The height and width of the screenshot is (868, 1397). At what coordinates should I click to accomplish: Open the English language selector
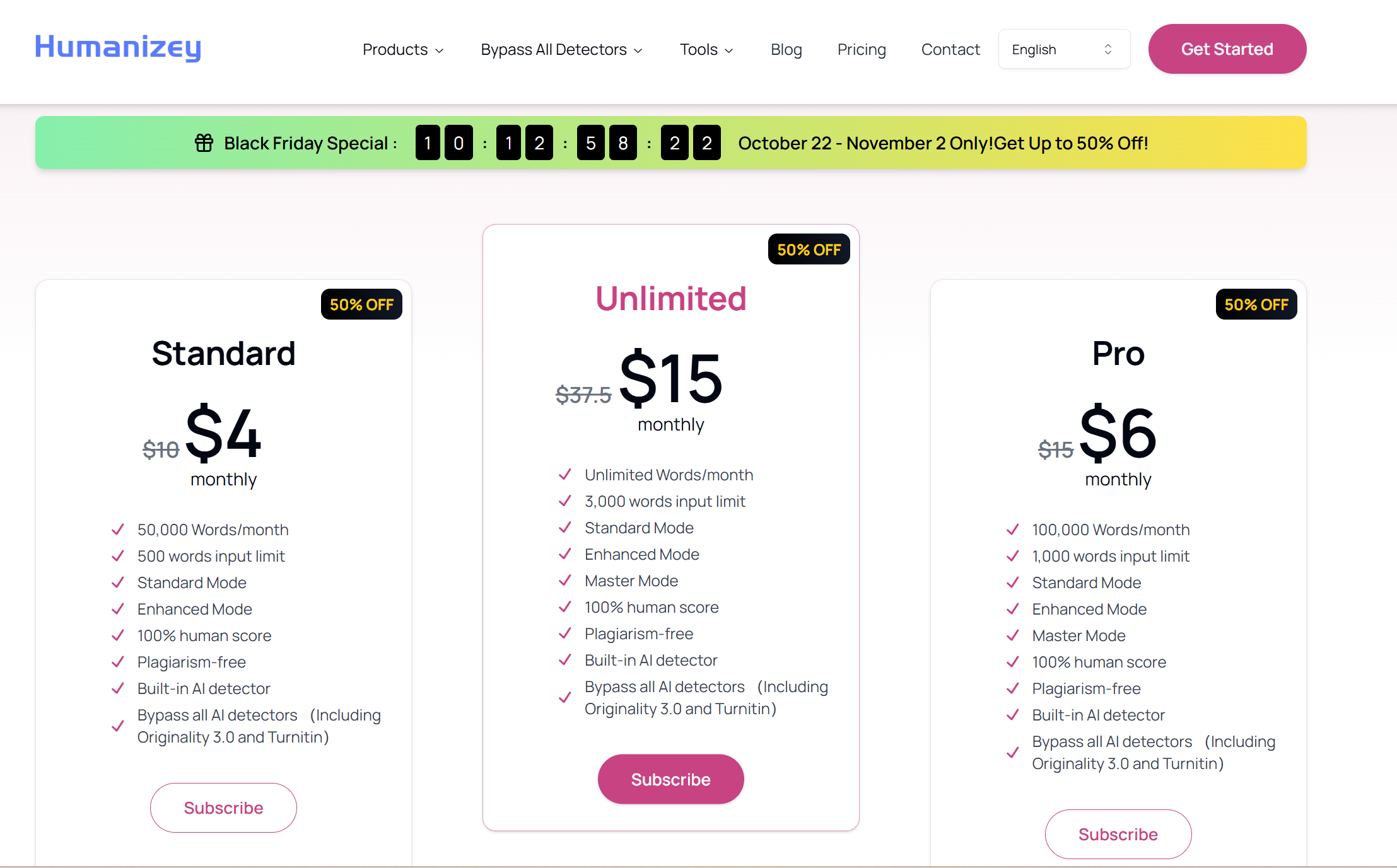1064,50
